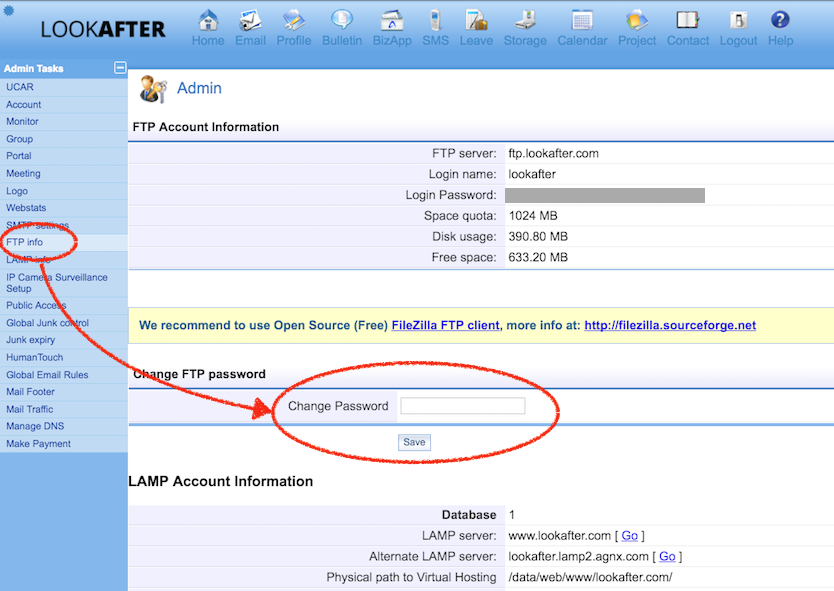834x591 pixels.
Task: Open the FileZilla FTP client link
Action: pyautogui.click(x=445, y=326)
